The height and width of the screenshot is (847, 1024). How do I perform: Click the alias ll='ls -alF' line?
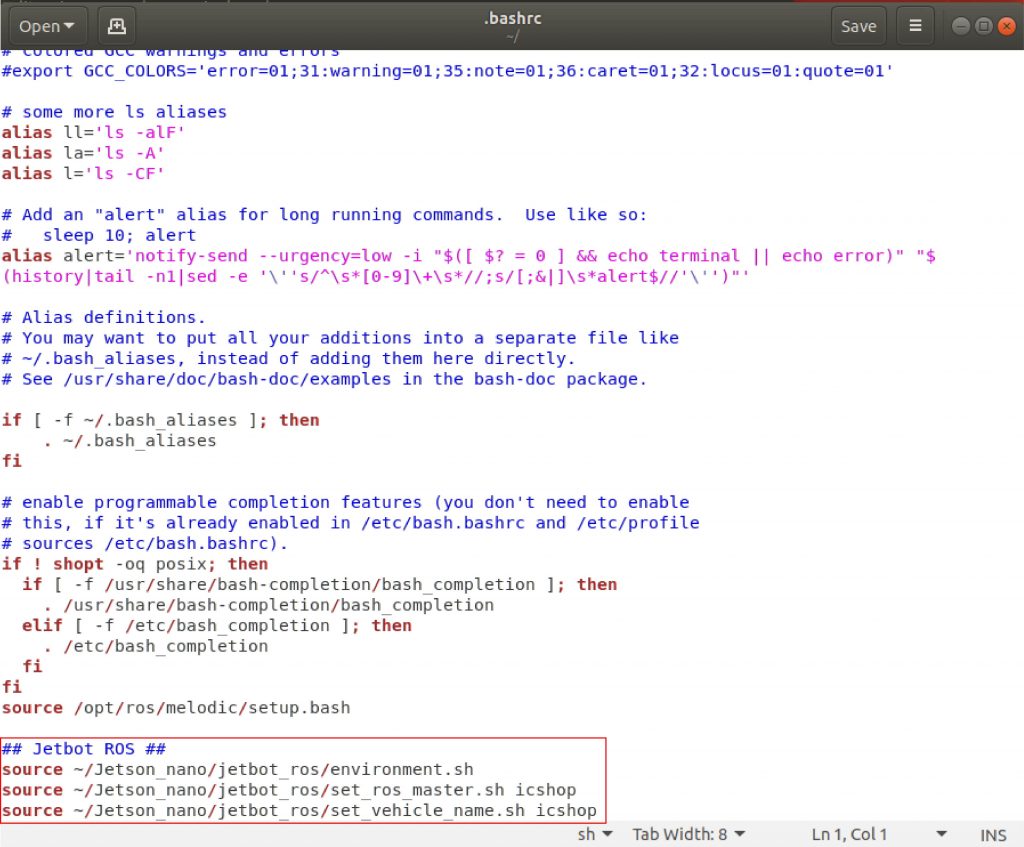click(x=93, y=132)
